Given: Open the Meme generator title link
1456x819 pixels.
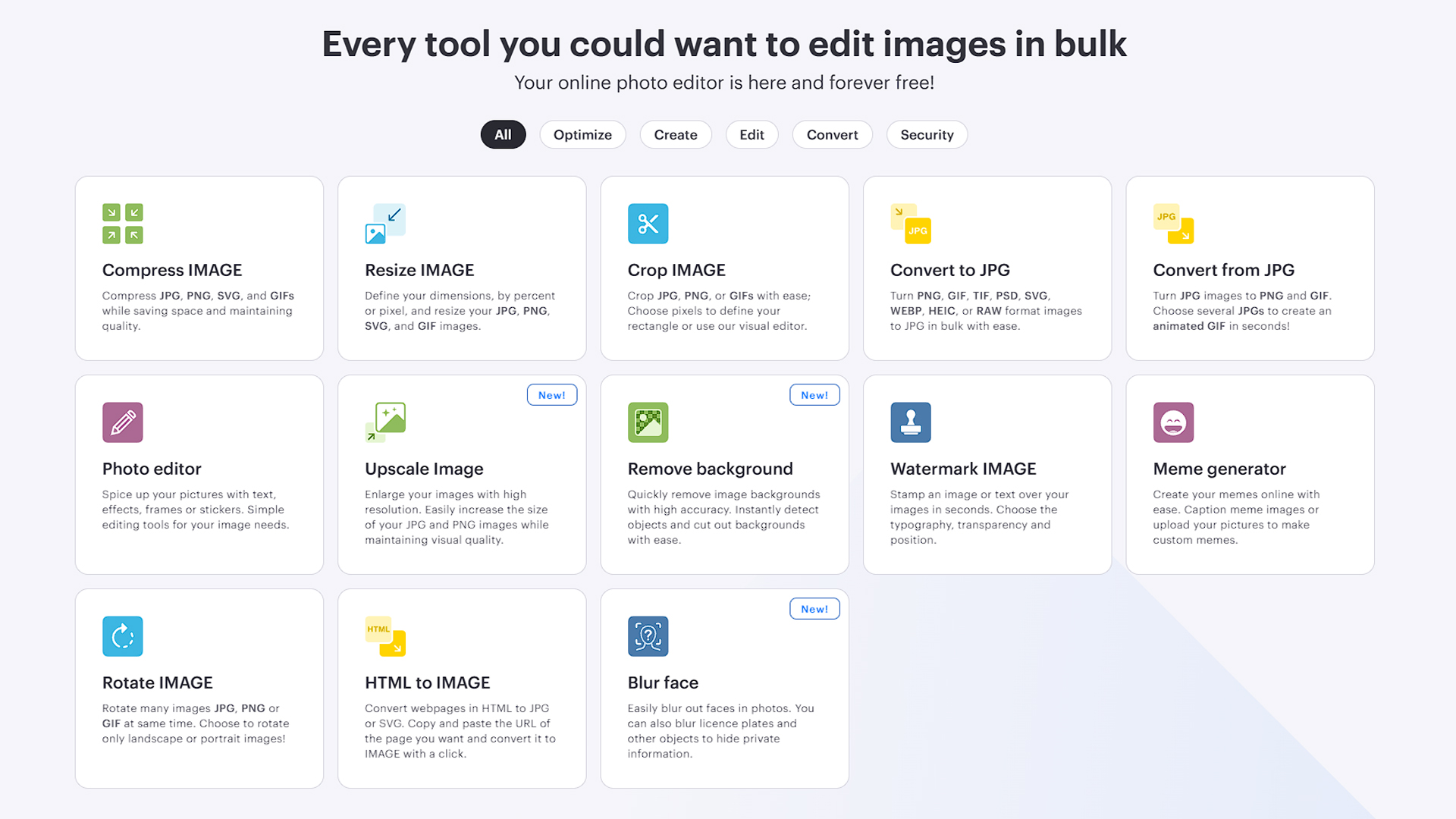Looking at the screenshot, I should coord(1219,469).
